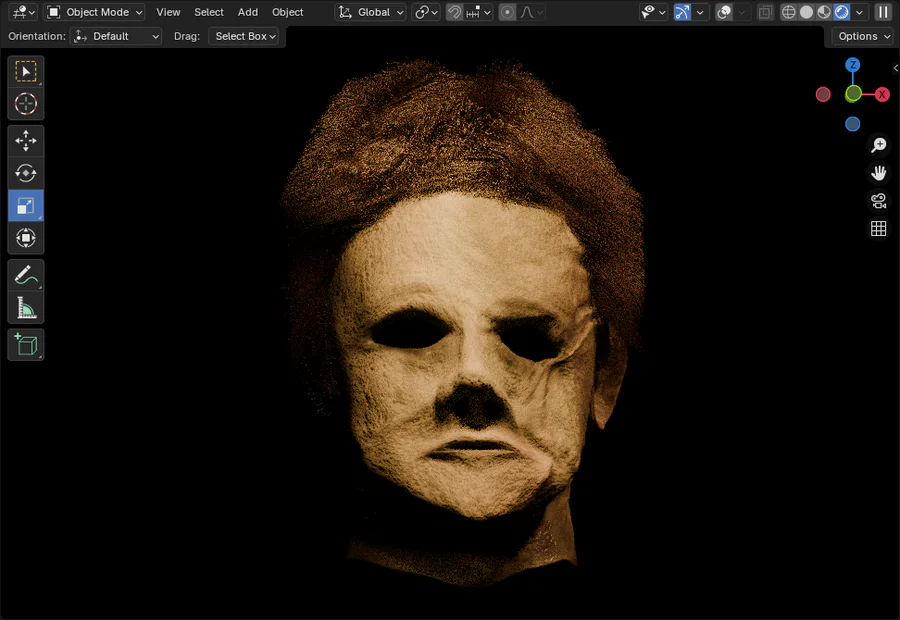Activate the 3D Cursor tool

(x=25, y=104)
